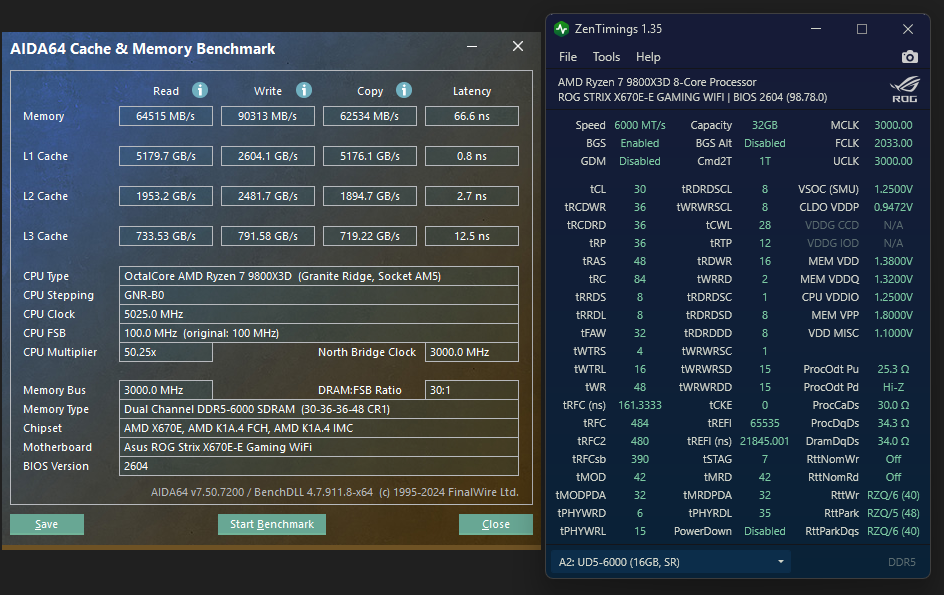Click Start Benchmark in AIDA64
The width and height of the screenshot is (944, 595).
pyautogui.click(x=272, y=524)
